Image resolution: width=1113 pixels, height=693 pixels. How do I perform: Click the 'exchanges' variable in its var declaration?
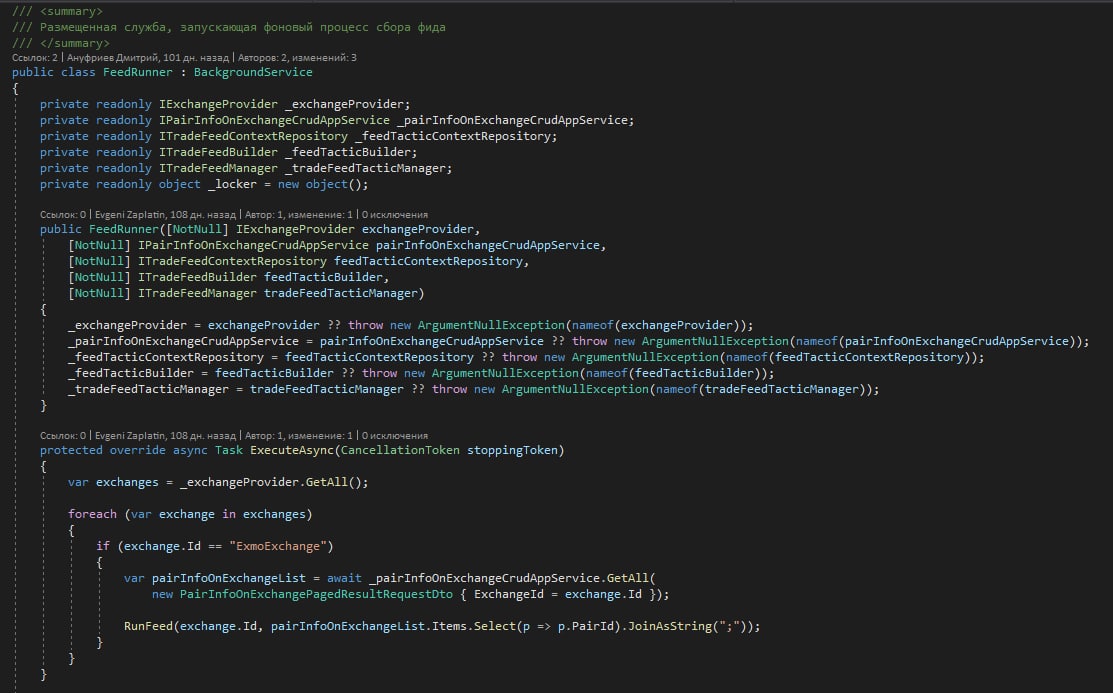pos(127,483)
